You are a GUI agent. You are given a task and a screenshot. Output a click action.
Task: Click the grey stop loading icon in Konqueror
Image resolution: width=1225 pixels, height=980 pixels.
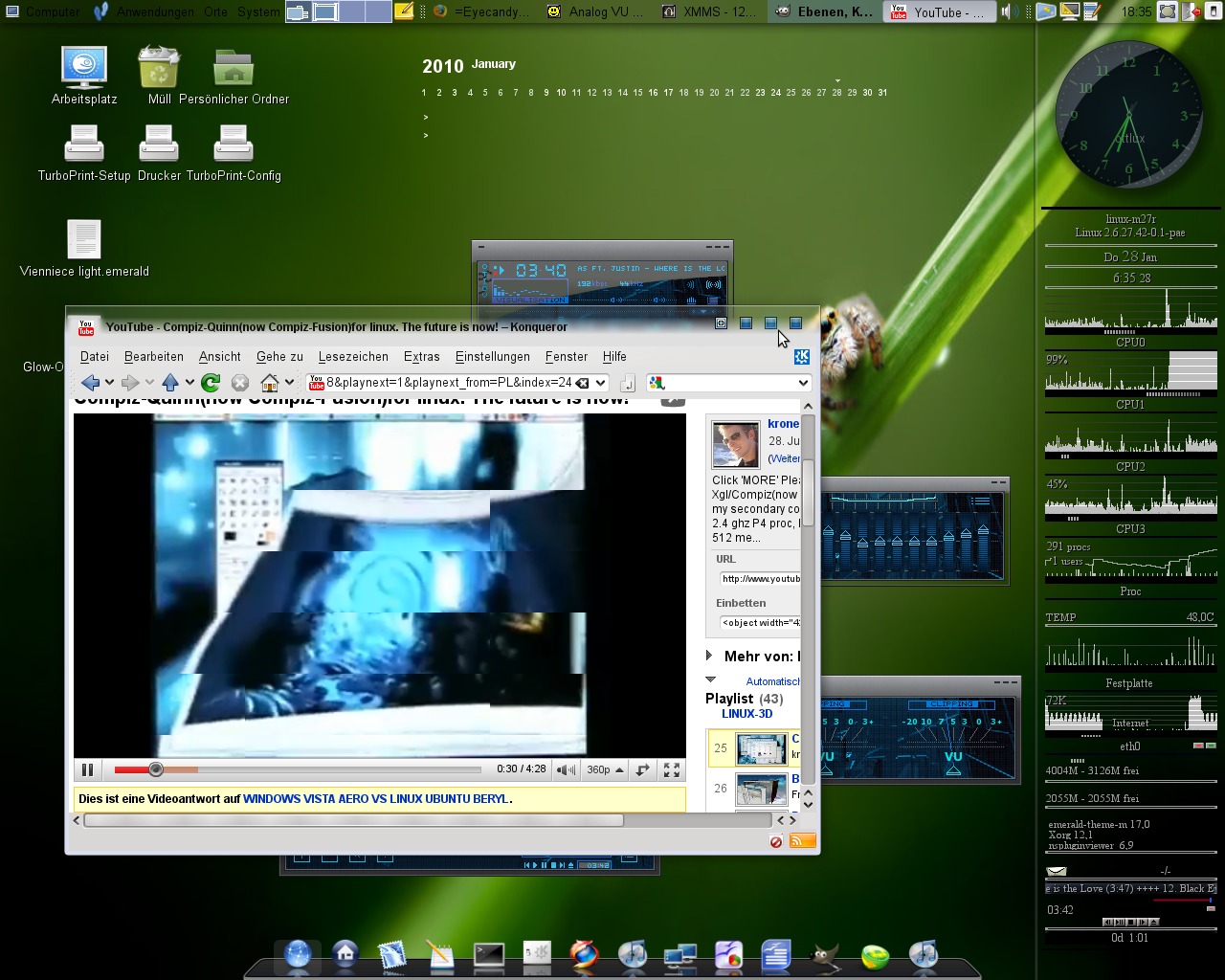coord(240,383)
